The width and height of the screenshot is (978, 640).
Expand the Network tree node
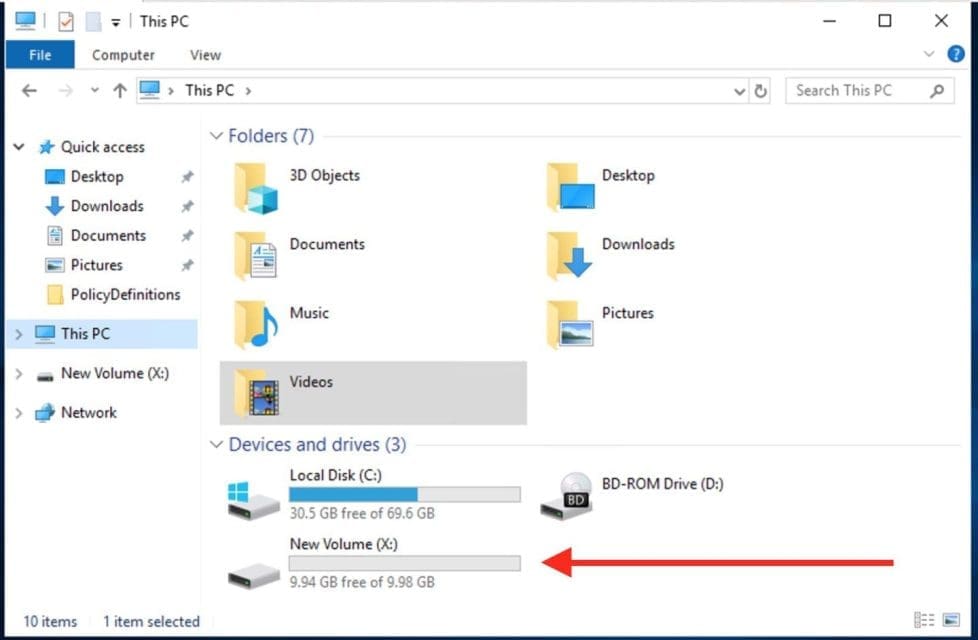[x=18, y=413]
